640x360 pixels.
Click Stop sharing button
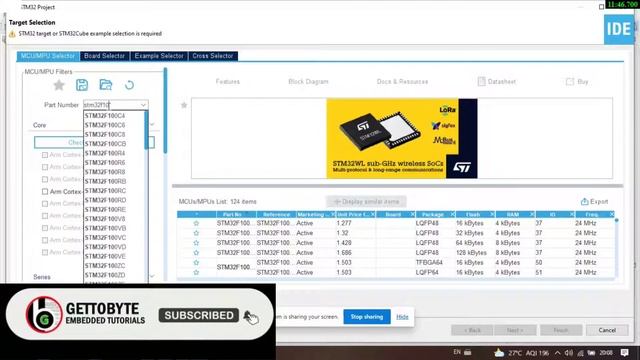click(367, 317)
